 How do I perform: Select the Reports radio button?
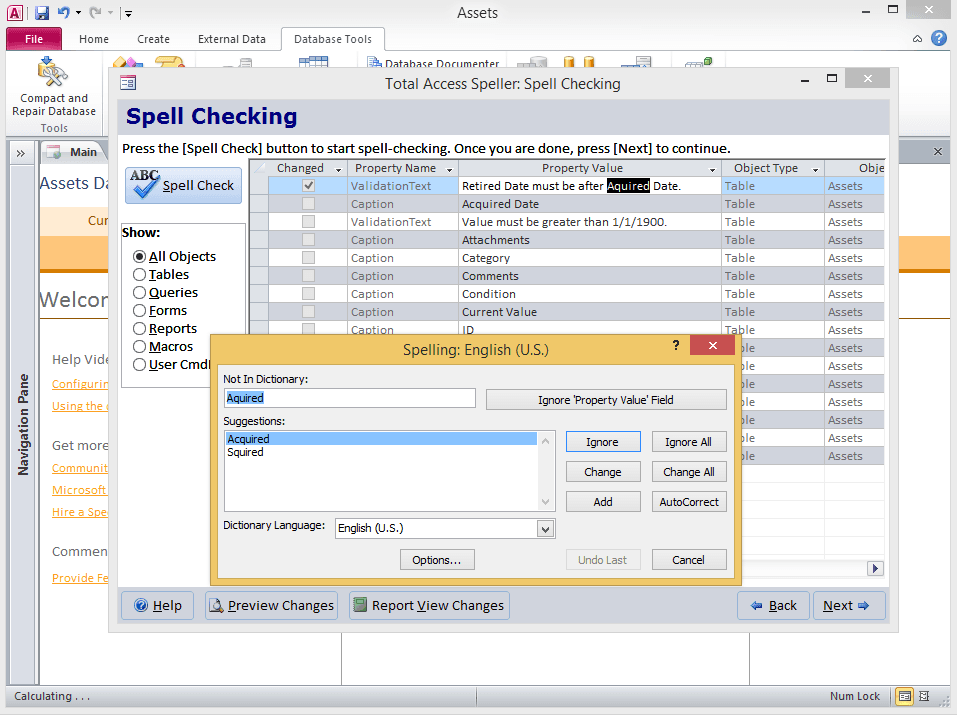point(139,328)
